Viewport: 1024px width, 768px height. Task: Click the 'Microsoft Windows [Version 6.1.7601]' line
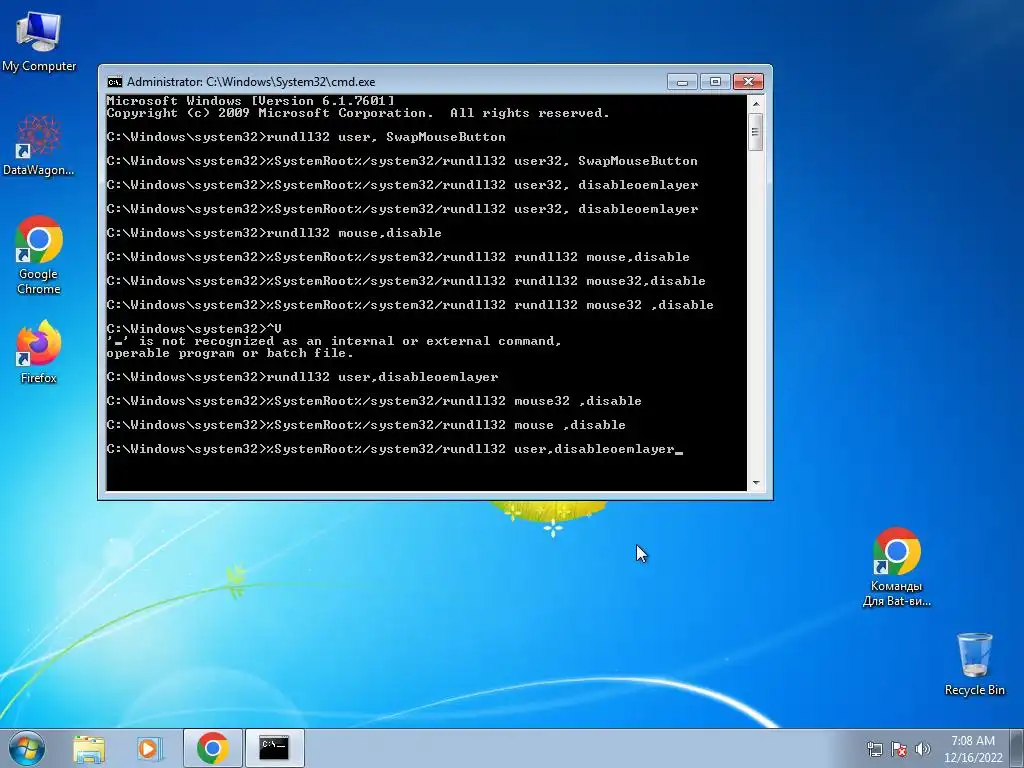click(x=250, y=101)
